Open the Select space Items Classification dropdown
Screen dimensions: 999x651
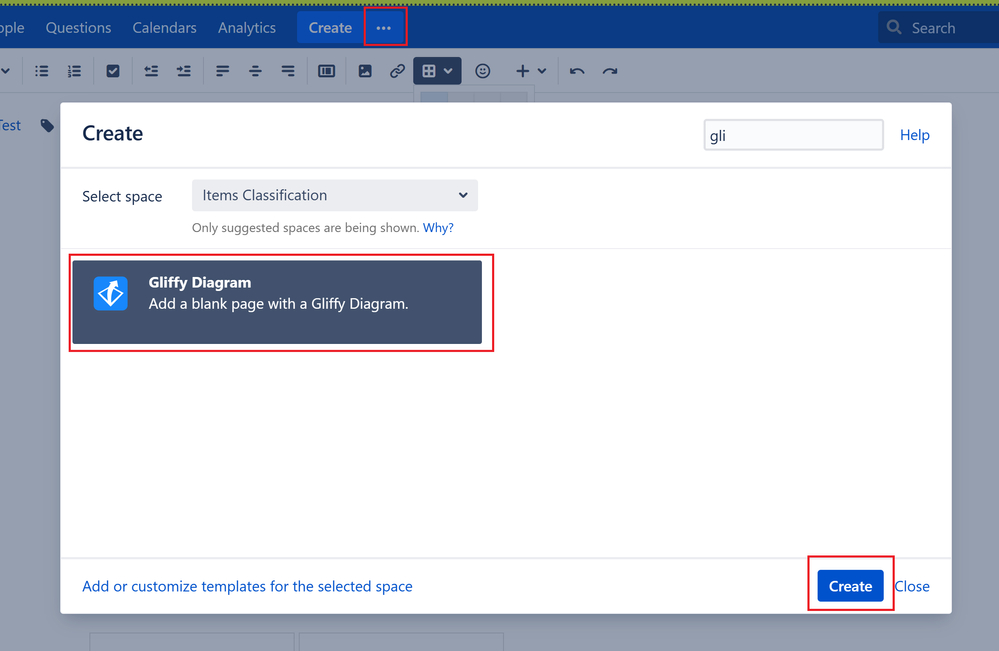coord(334,195)
